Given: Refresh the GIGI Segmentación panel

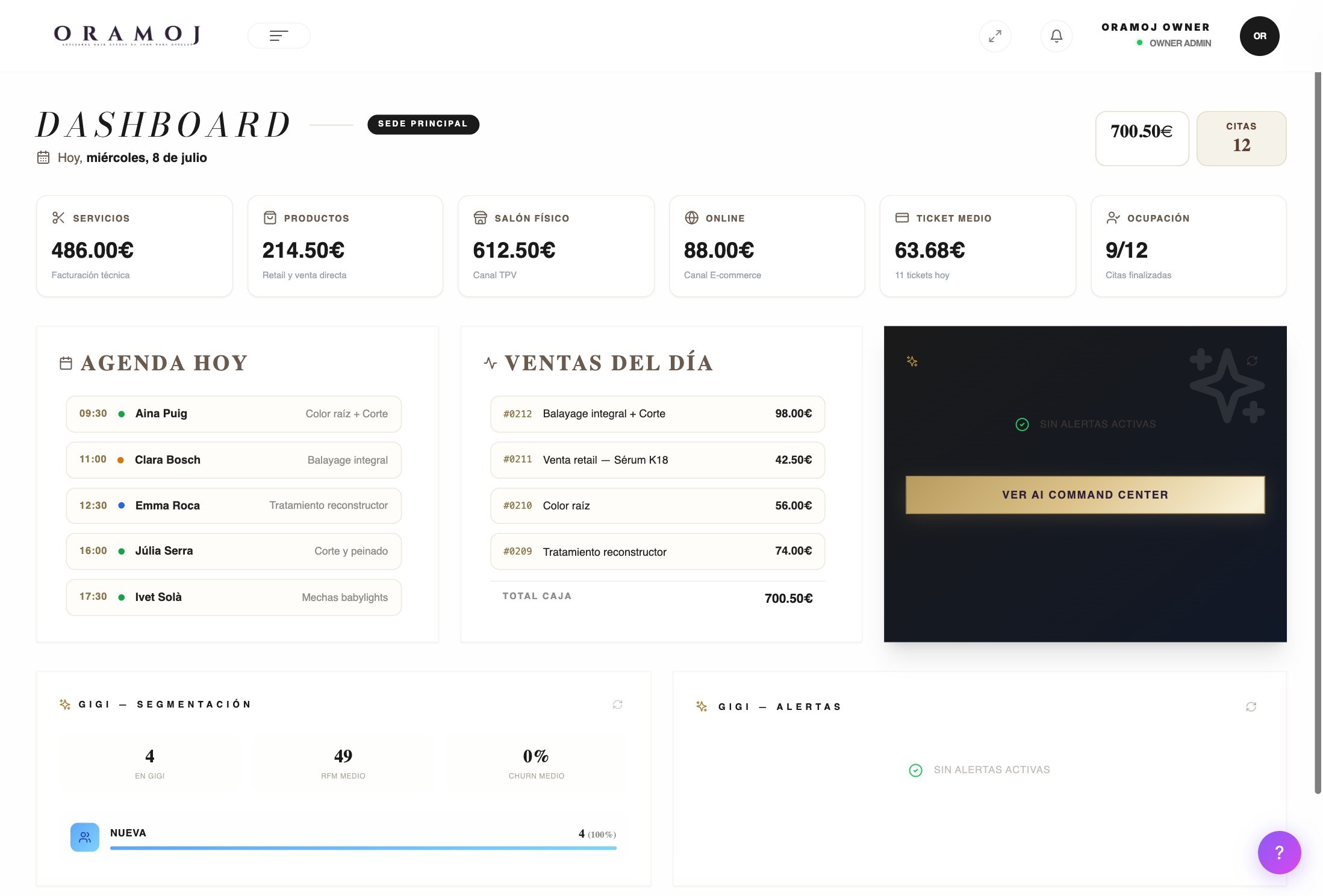Looking at the screenshot, I should click(x=617, y=705).
